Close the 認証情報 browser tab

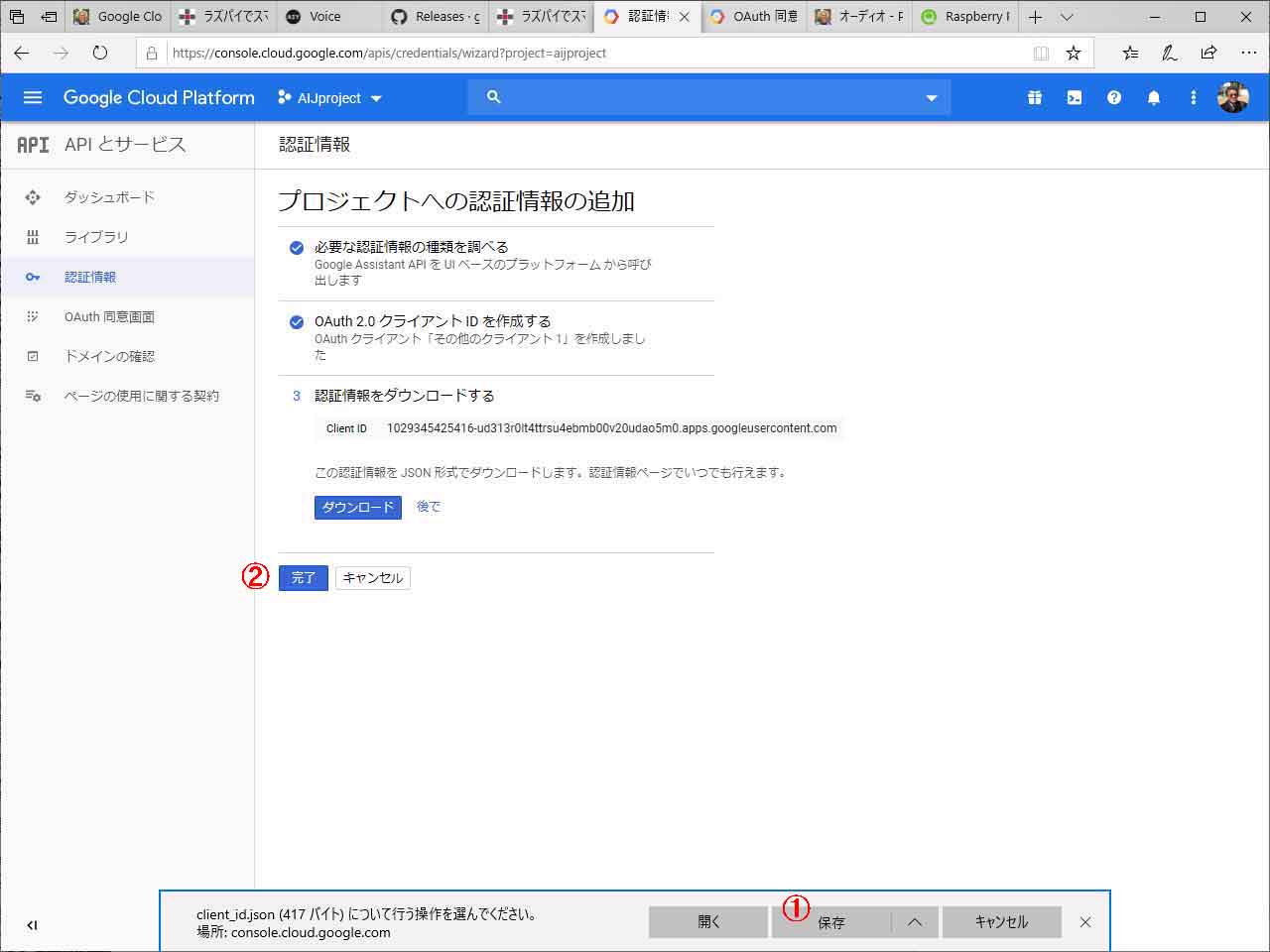point(684,17)
